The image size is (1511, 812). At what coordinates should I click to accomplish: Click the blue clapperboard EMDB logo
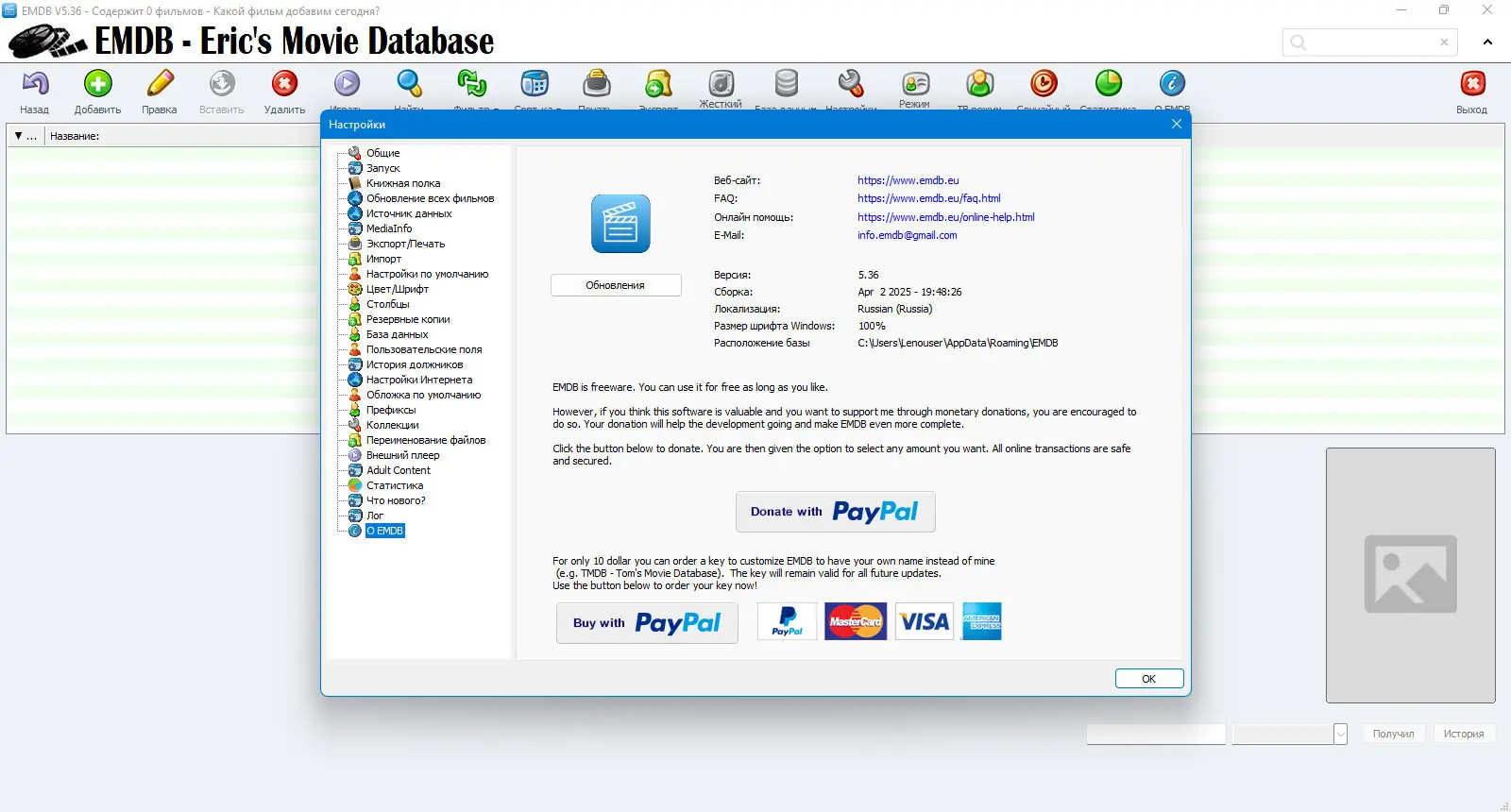point(620,224)
